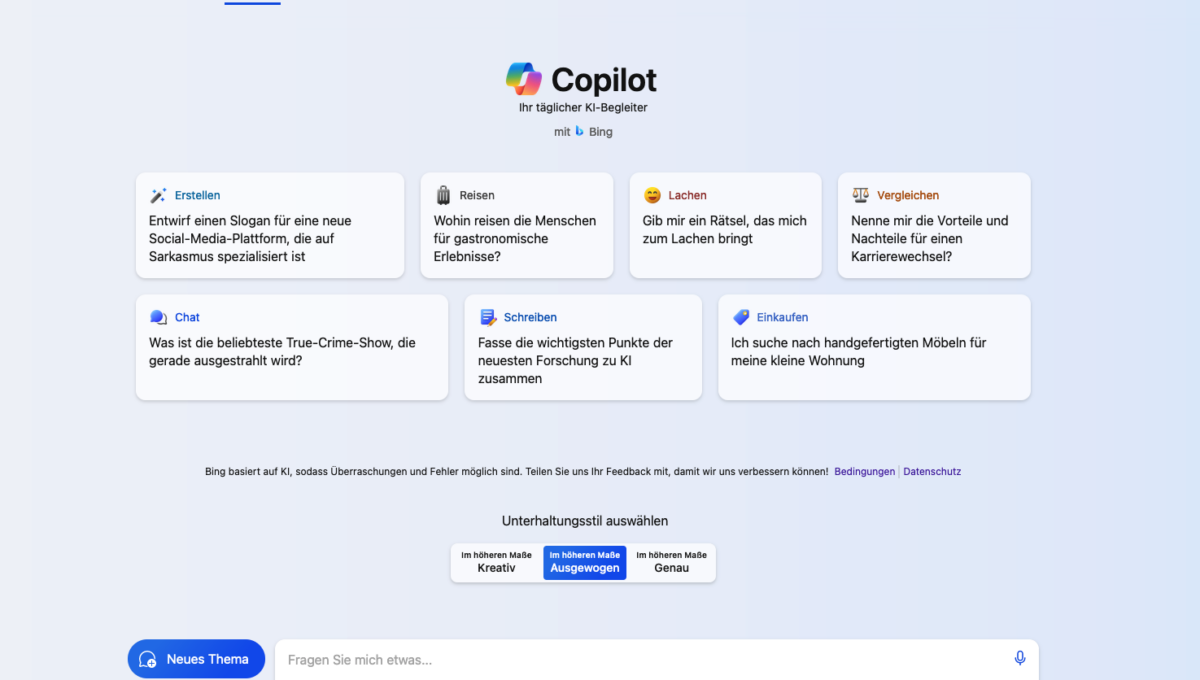Pick the true-crime show suggestion card
This screenshot has height=680, width=1200.
[x=292, y=347]
